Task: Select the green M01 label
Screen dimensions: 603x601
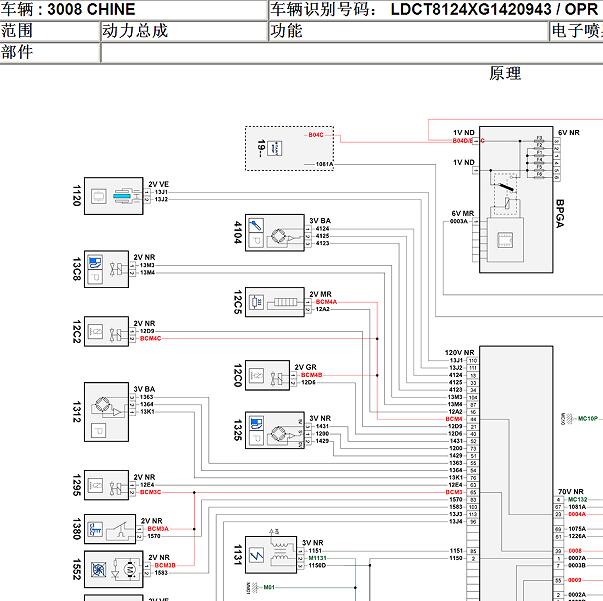Action: click(269, 588)
